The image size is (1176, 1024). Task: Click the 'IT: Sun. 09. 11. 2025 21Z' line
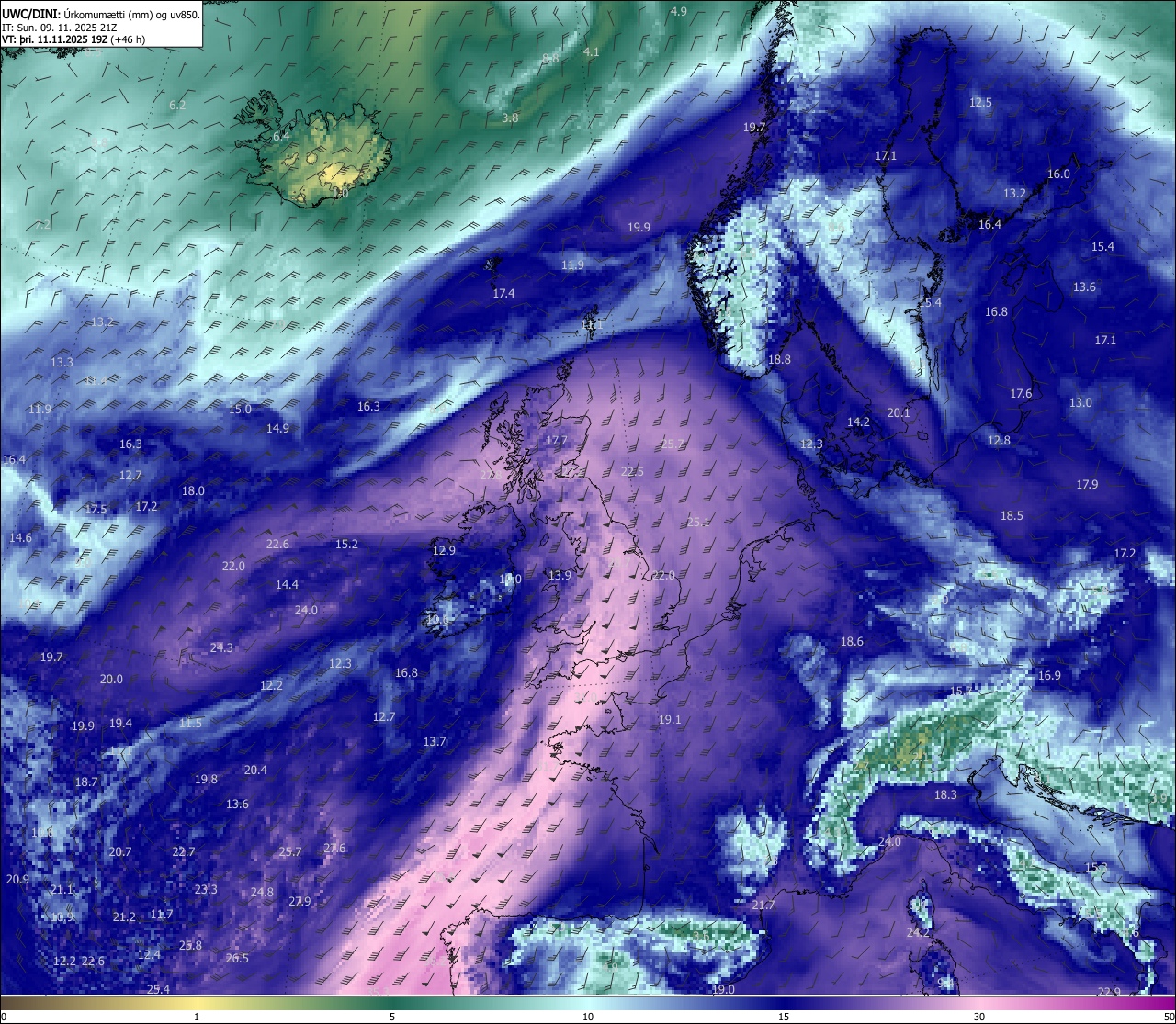point(59,28)
